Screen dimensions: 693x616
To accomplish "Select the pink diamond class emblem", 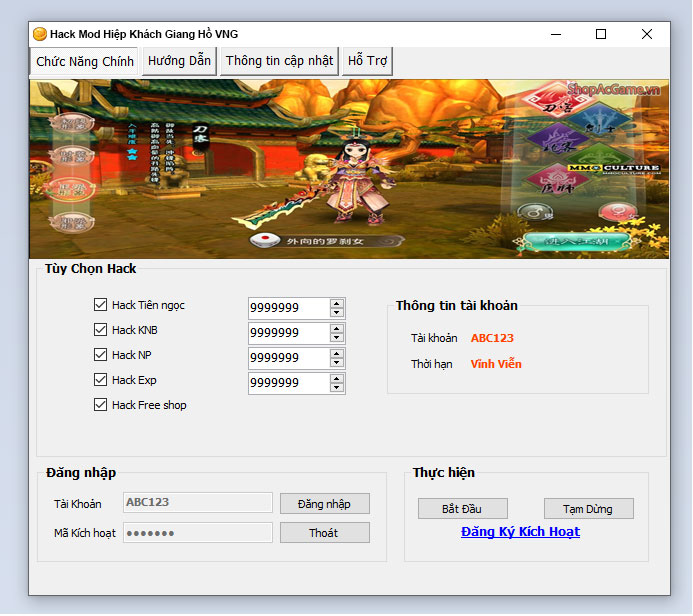I will coord(558,180).
